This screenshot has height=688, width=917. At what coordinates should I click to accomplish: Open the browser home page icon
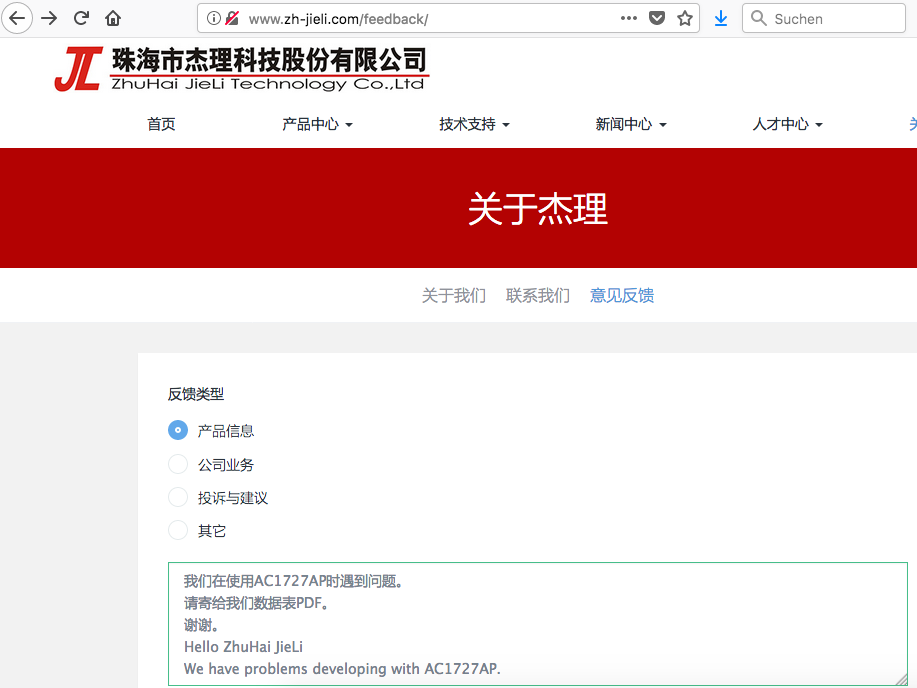(113, 18)
